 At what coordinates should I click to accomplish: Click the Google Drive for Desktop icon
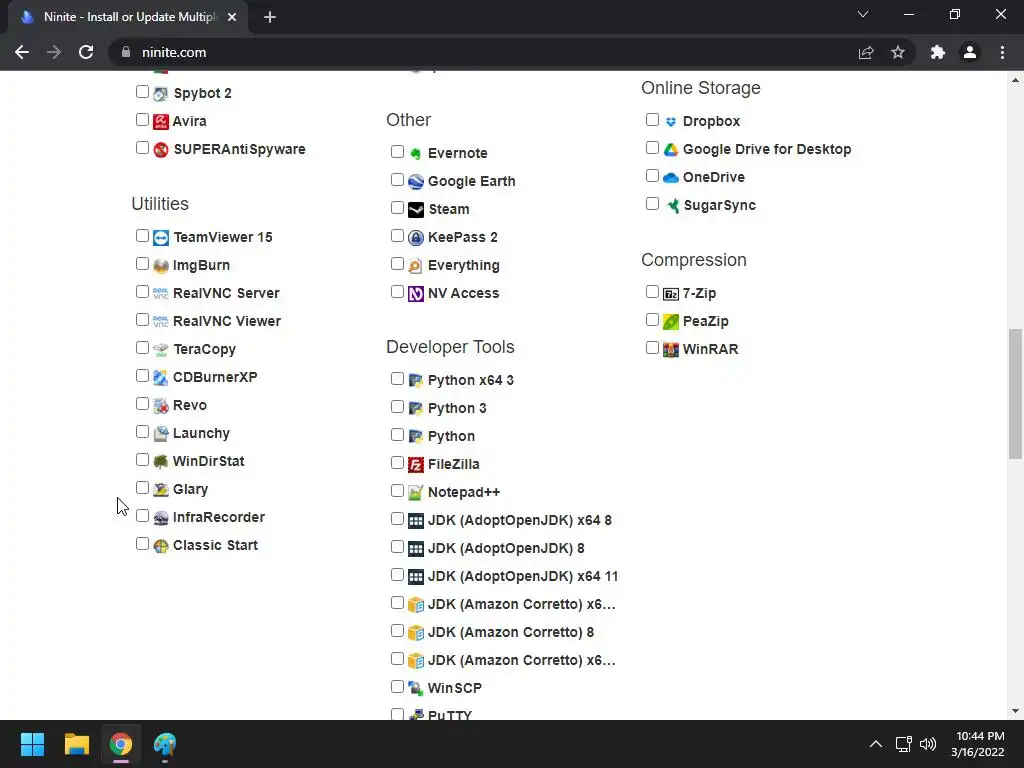click(671, 150)
